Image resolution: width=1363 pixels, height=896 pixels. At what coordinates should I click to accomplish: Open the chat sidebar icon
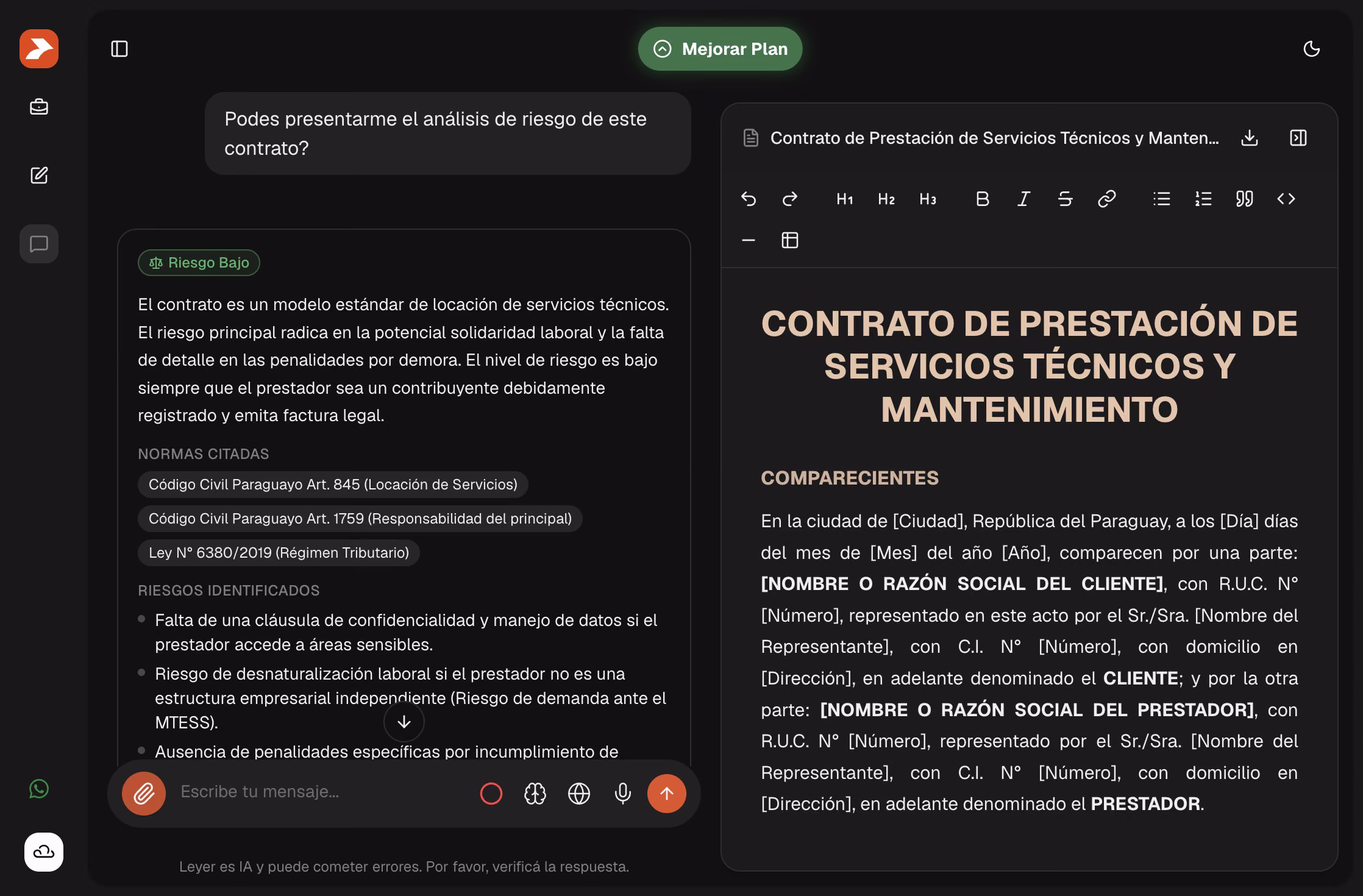[39, 244]
